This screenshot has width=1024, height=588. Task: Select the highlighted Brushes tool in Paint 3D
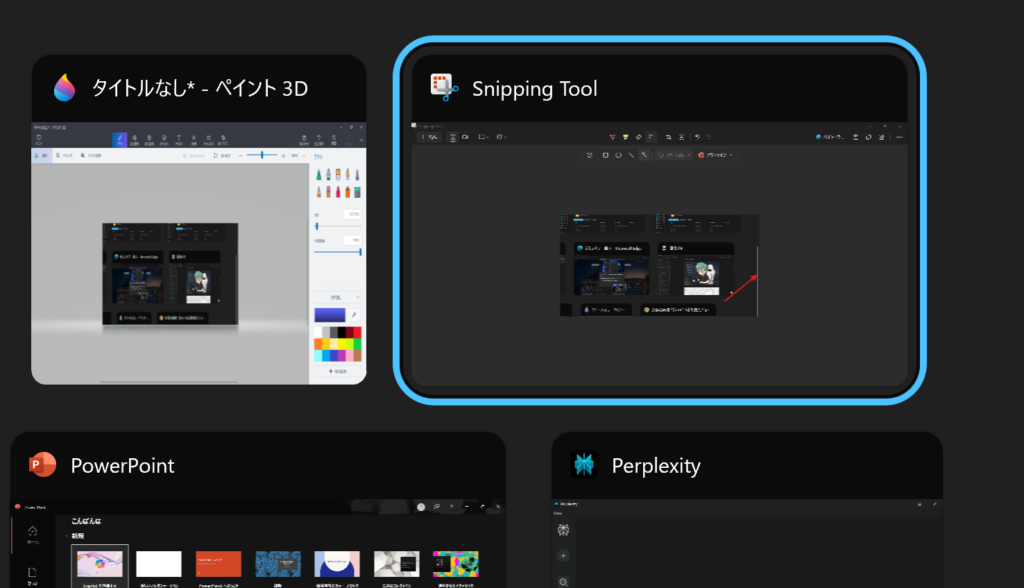(120, 139)
